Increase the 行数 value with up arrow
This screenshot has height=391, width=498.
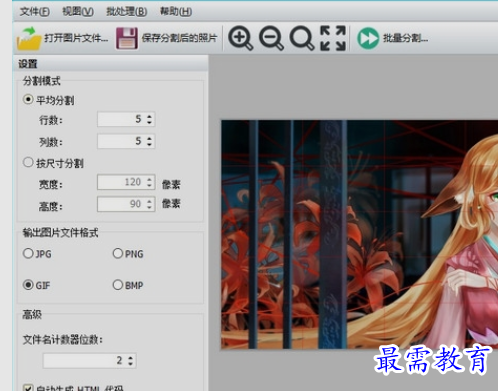149,116
